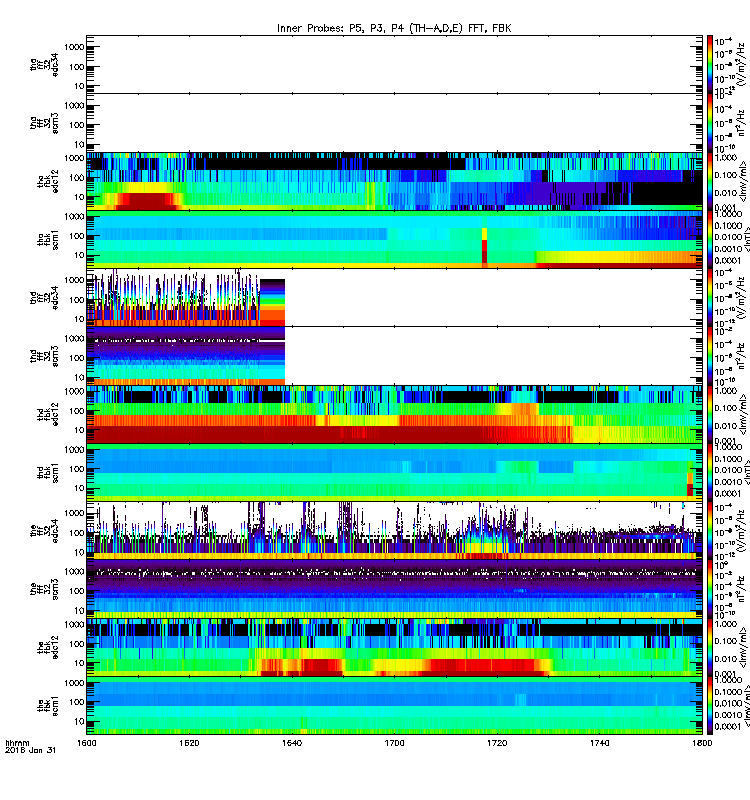Click the 10 y-axis tick of the fbk scm1
Image resolution: width=750 pixels, height=800 pixels.
[79, 721]
